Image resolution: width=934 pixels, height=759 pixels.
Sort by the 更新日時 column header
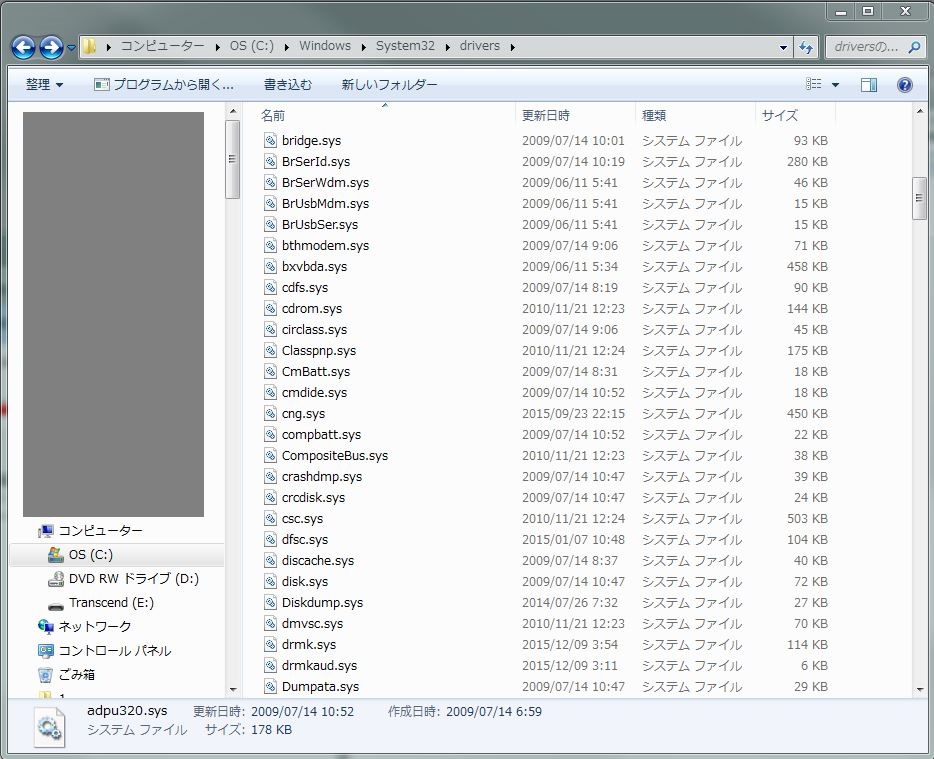pos(546,116)
